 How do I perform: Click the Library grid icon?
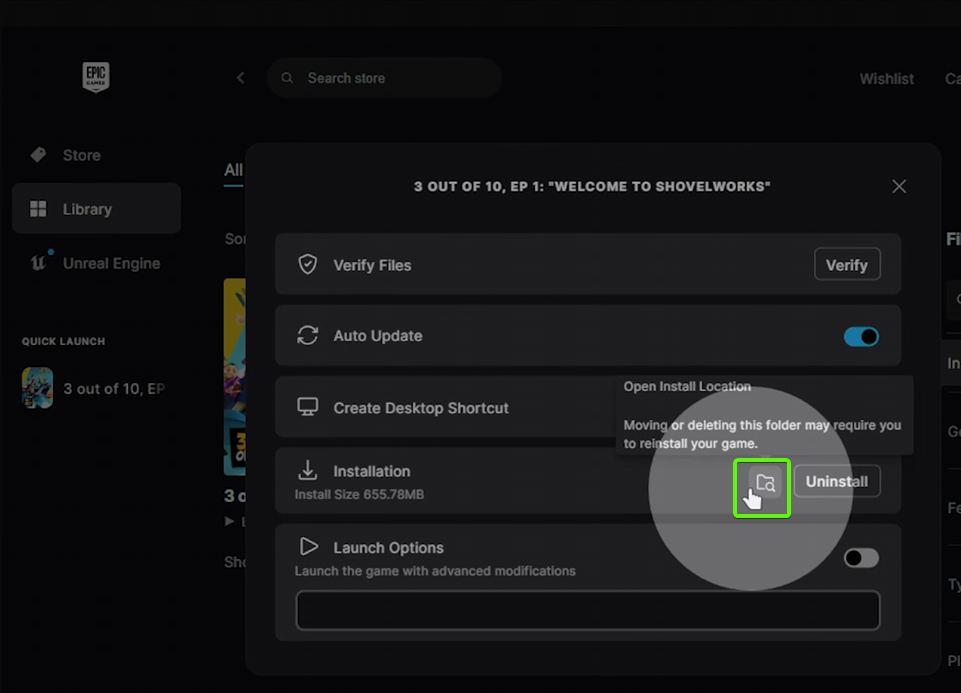click(x=38, y=209)
